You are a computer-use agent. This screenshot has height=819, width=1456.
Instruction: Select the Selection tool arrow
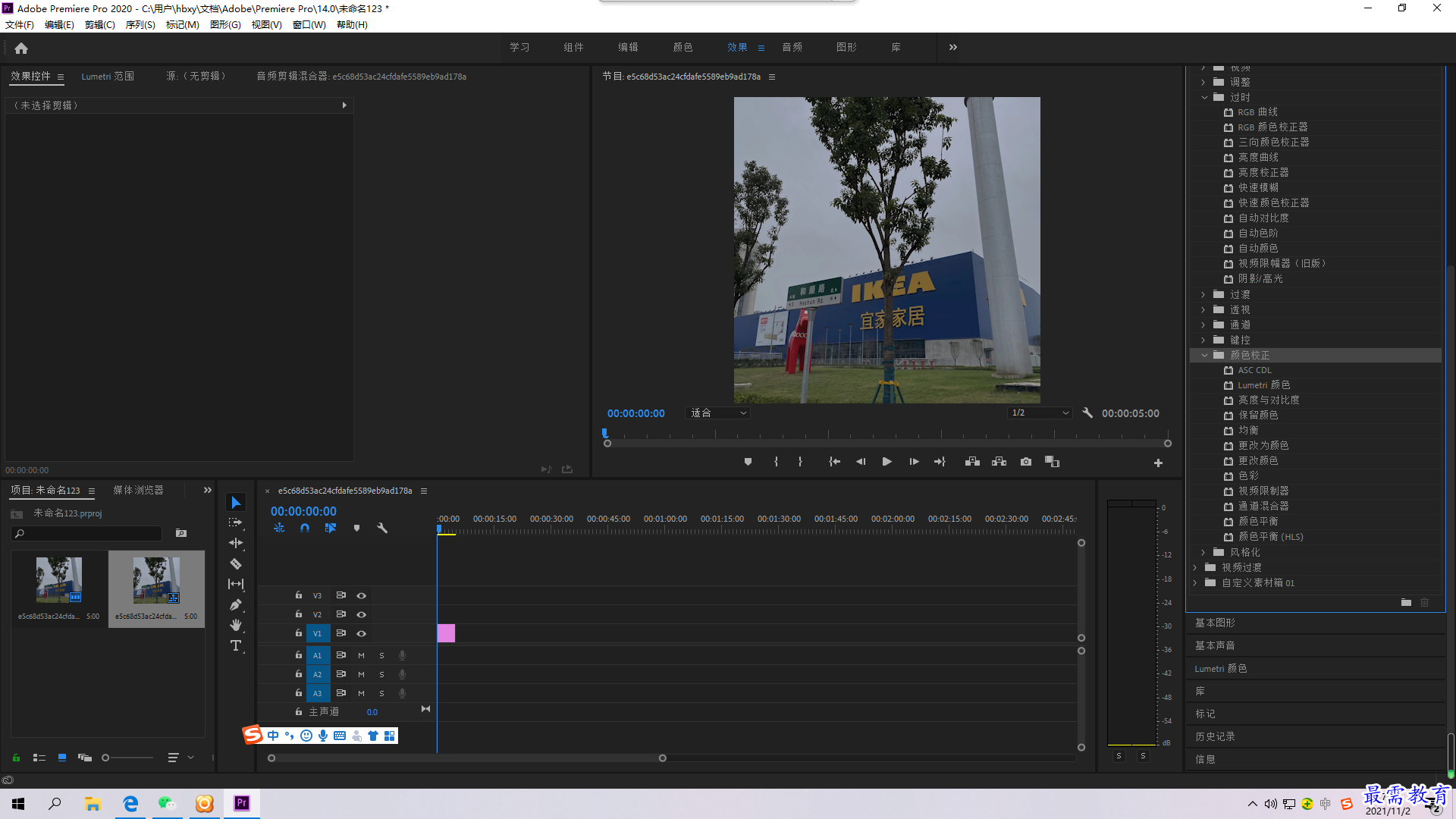(x=236, y=503)
